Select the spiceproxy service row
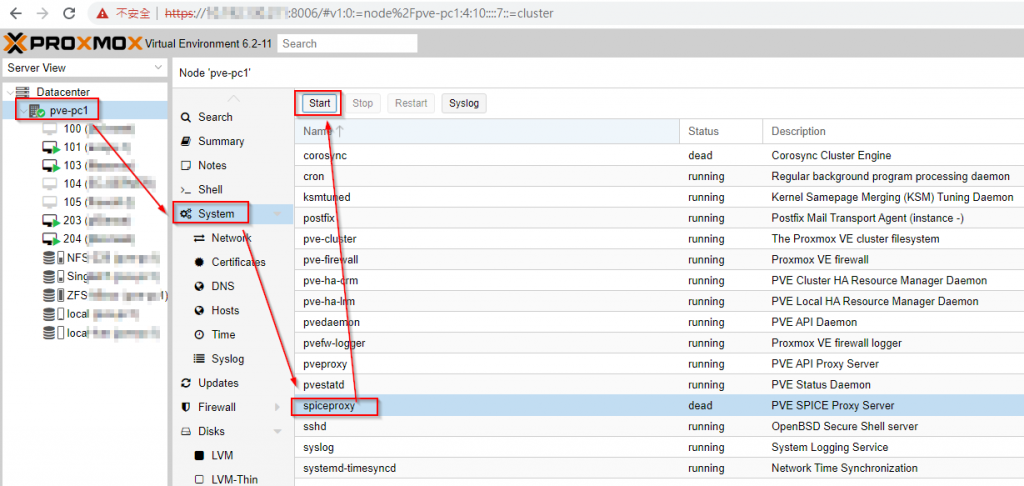Screen dimensions: 1024x486 pos(659,406)
